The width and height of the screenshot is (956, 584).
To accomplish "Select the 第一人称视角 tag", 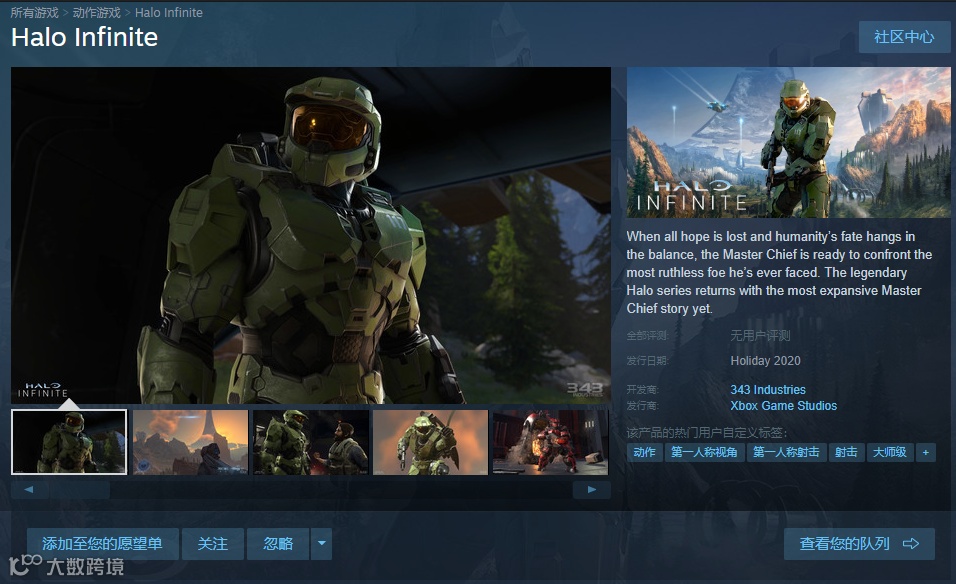I will point(704,452).
